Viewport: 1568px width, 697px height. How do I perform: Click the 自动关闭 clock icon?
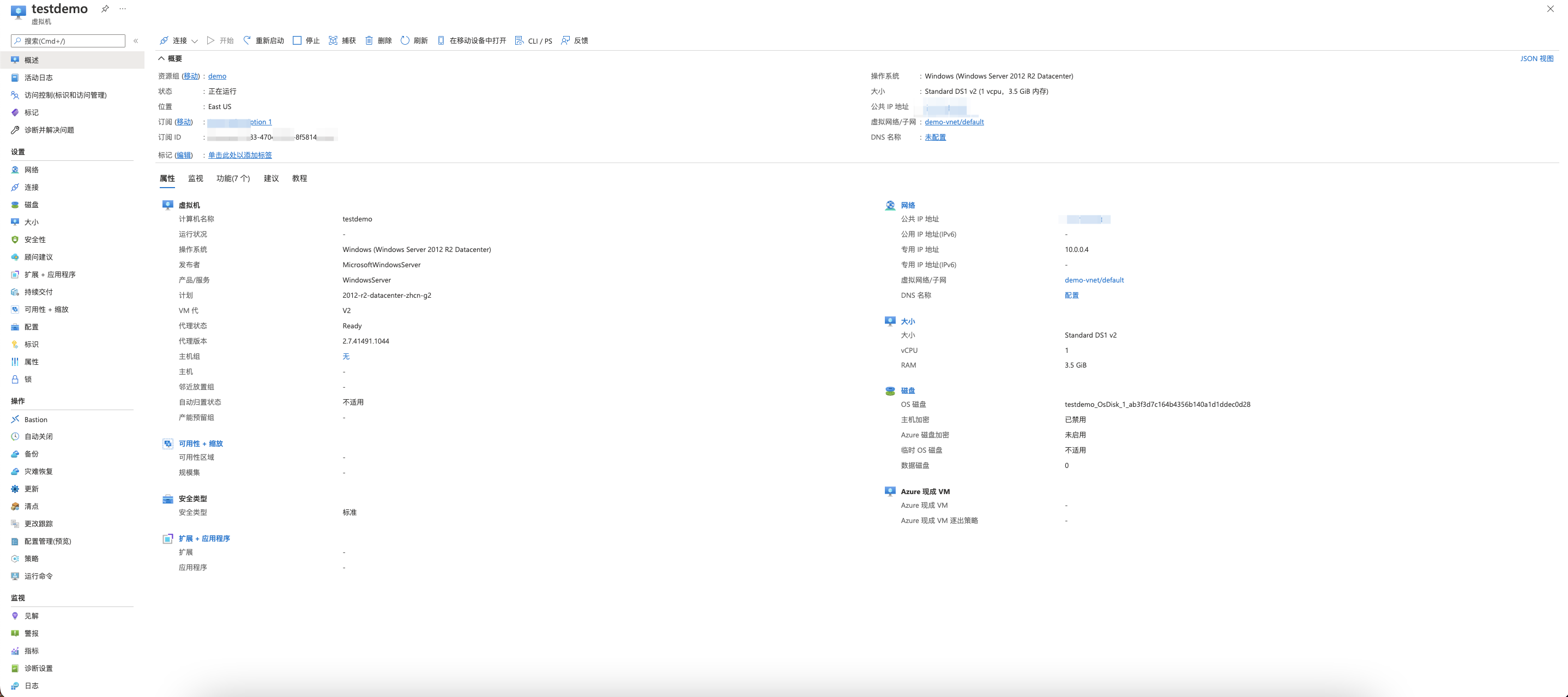(15, 436)
